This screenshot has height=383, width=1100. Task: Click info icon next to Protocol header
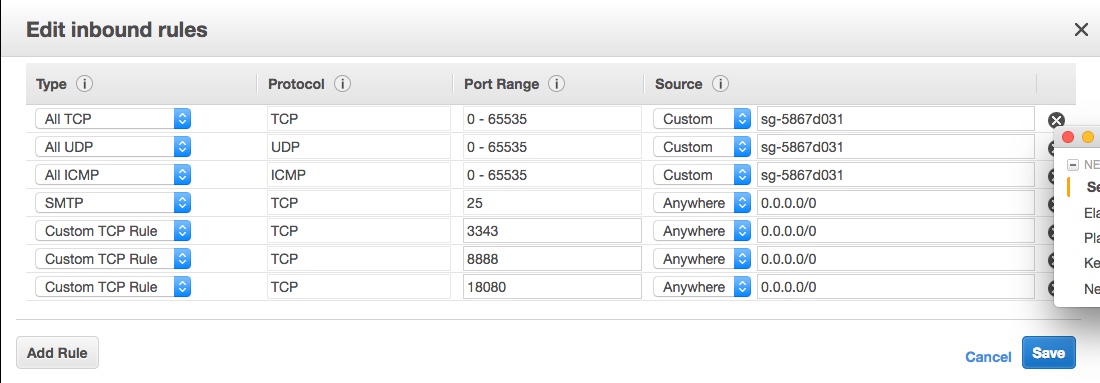pos(342,84)
